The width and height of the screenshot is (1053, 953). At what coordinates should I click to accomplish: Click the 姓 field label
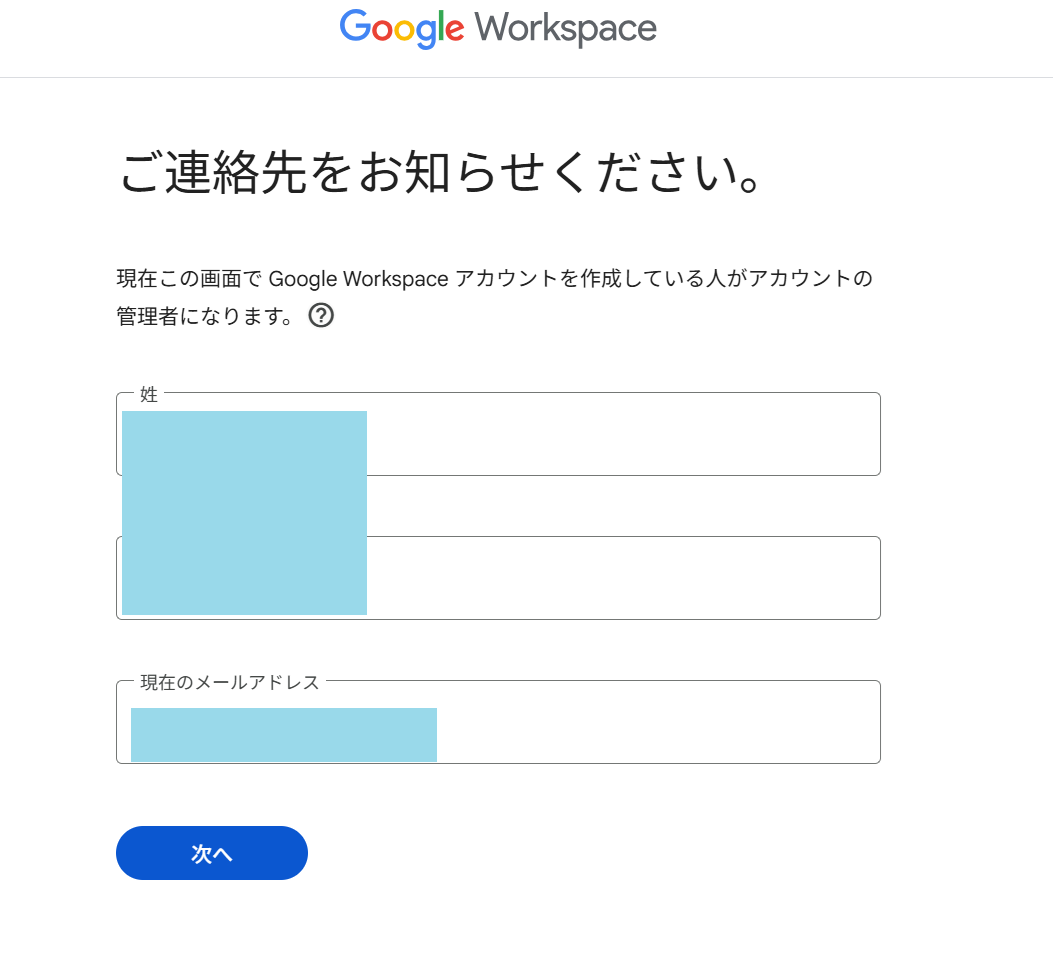[x=149, y=394]
